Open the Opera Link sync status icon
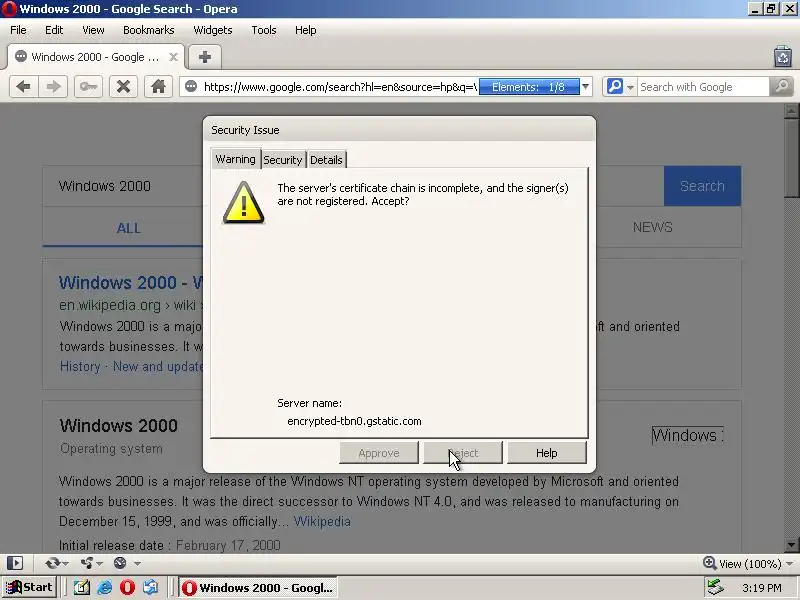This screenshot has height=600, width=800. point(52,563)
